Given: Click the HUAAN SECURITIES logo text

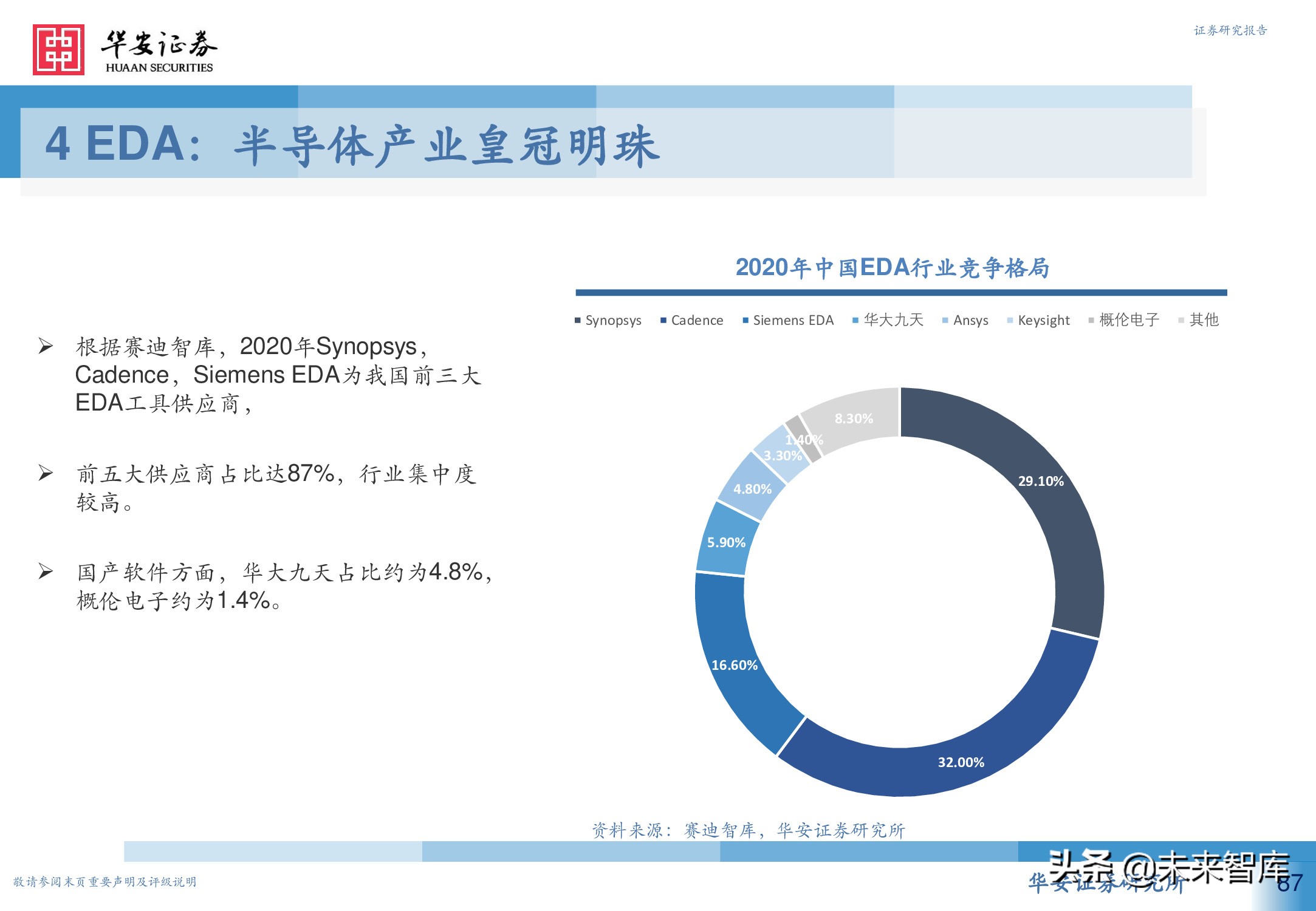Looking at the screenshot, I should click(159, 67).
